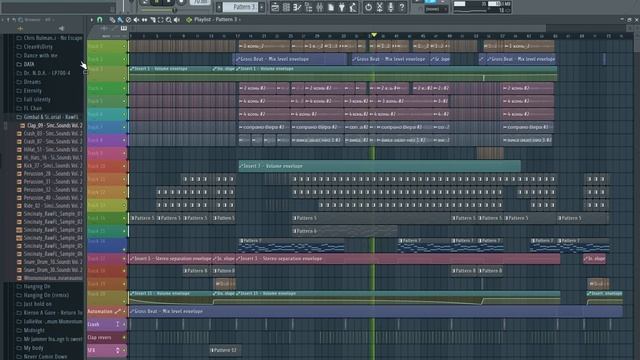640x360 pixels.
Task: Click the yellow playhead marker on timeline
Action: [373, 35]
